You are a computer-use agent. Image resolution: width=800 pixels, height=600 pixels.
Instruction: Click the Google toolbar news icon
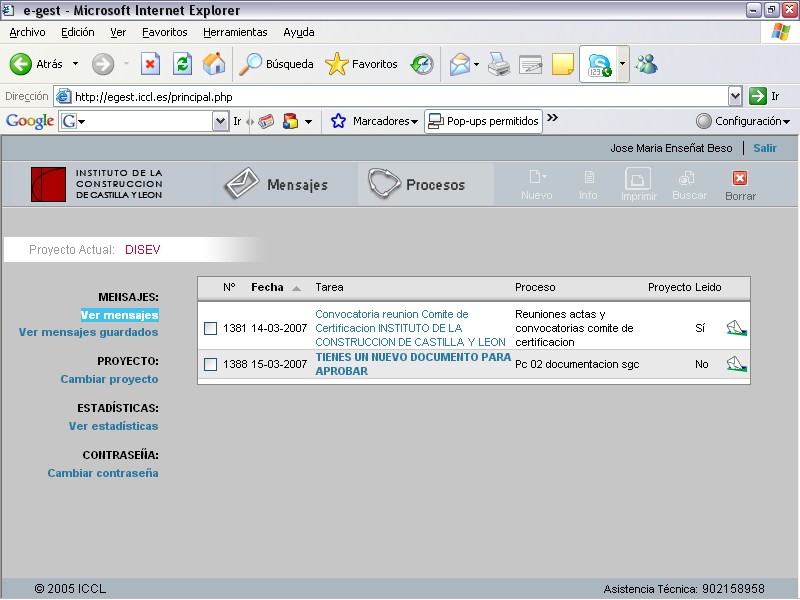pyautogui.click(x=266, y=121)
